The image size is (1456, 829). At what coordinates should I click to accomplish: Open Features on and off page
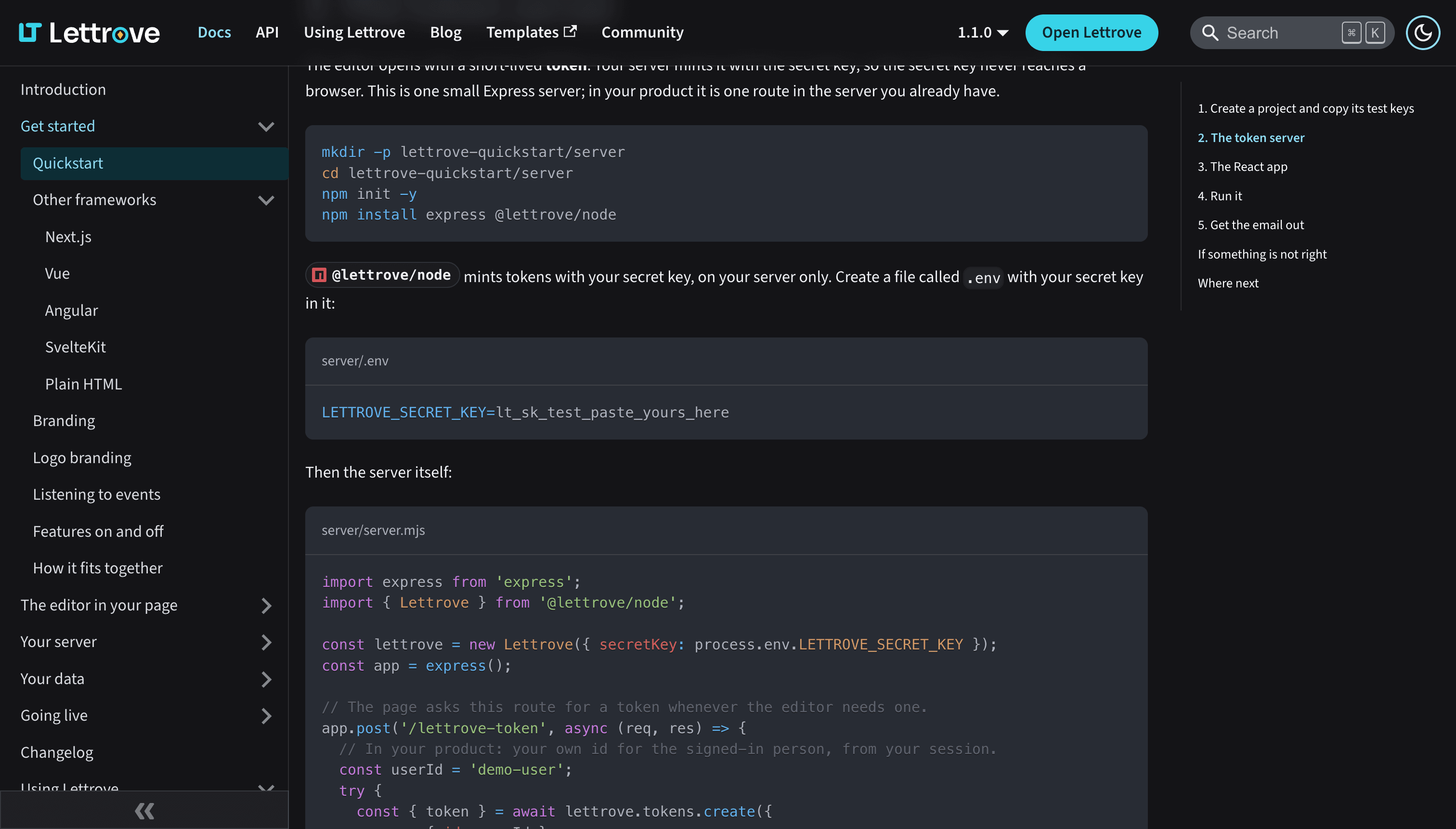pyautogui.click(x=98, y=531)
